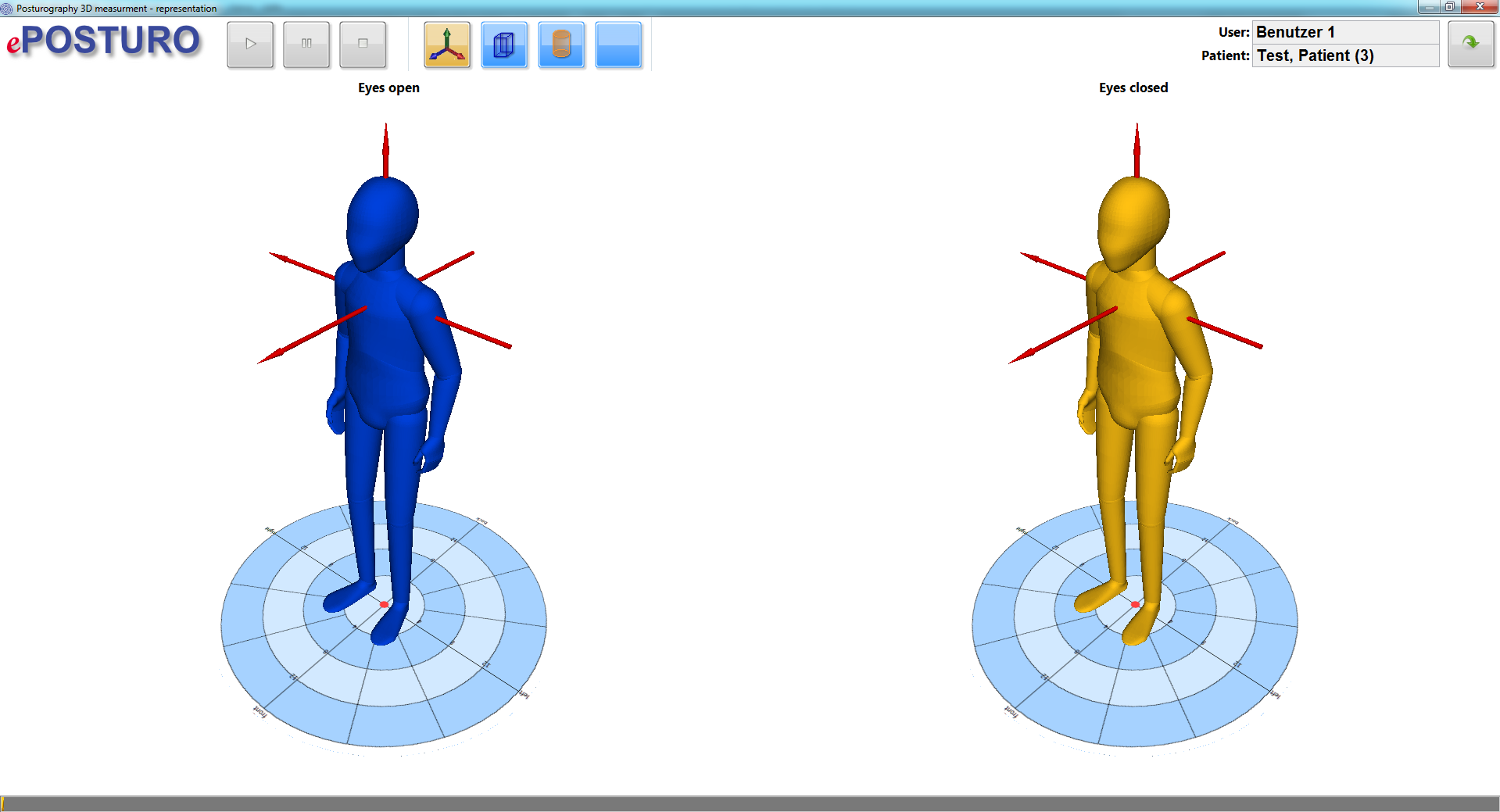Image resolution: width=1500 pixels, height=812 pixels.
Task: Toggle the orange cylinder view
Action: [561, 45]
